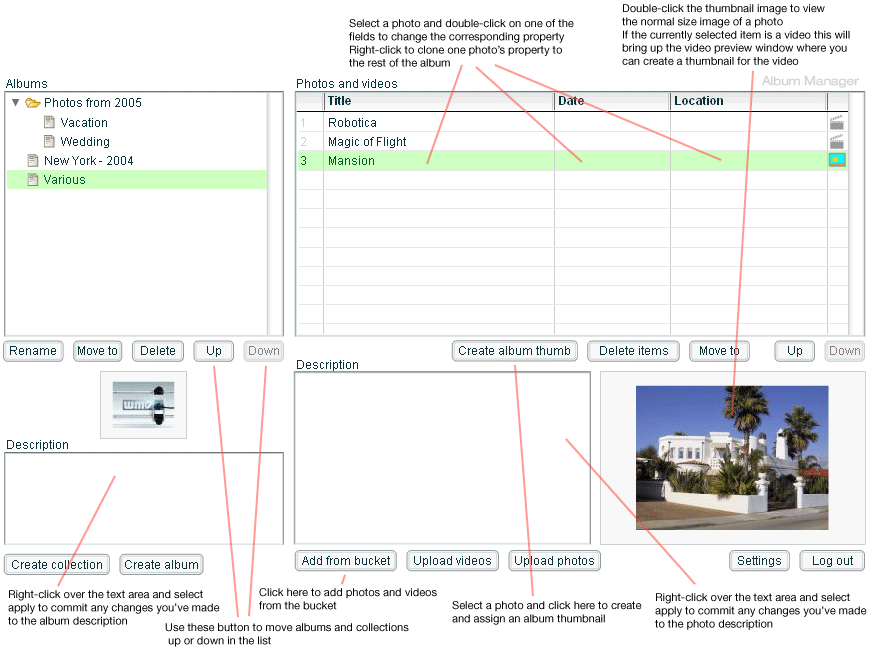
Task: Click the album page icon next to Wedding
Action: (49, 141)
